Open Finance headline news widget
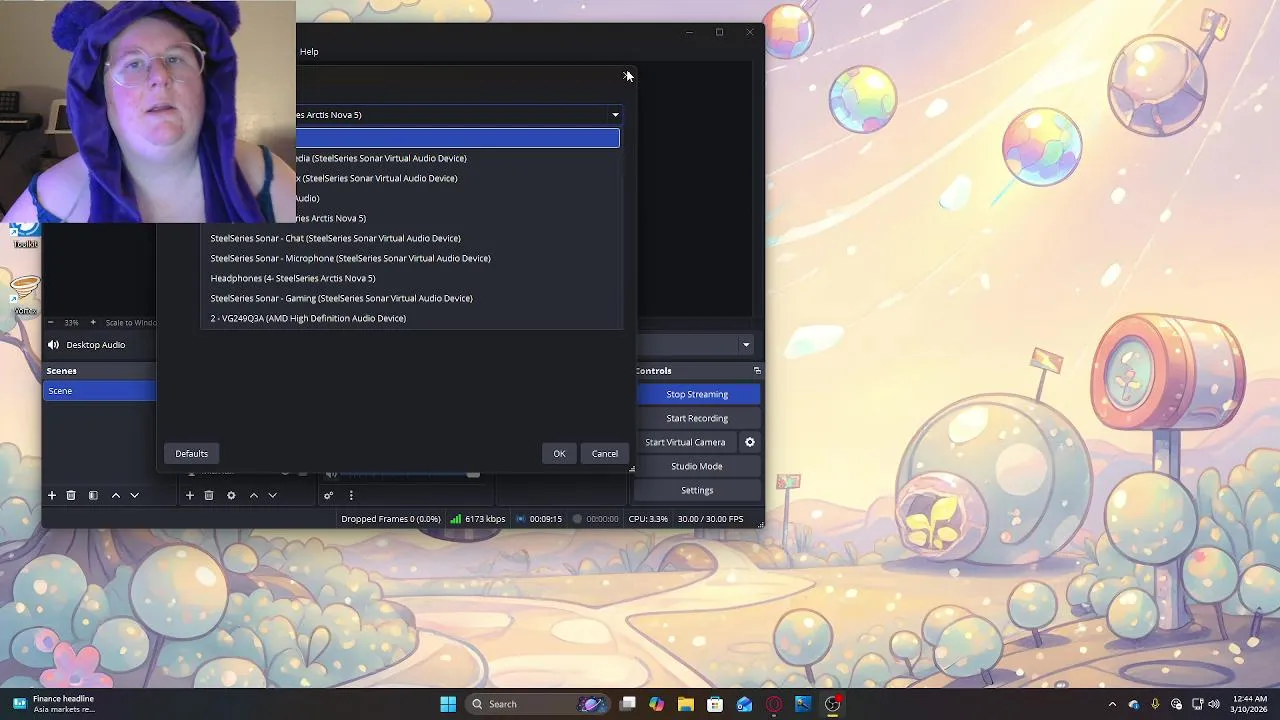 (56, 704)
